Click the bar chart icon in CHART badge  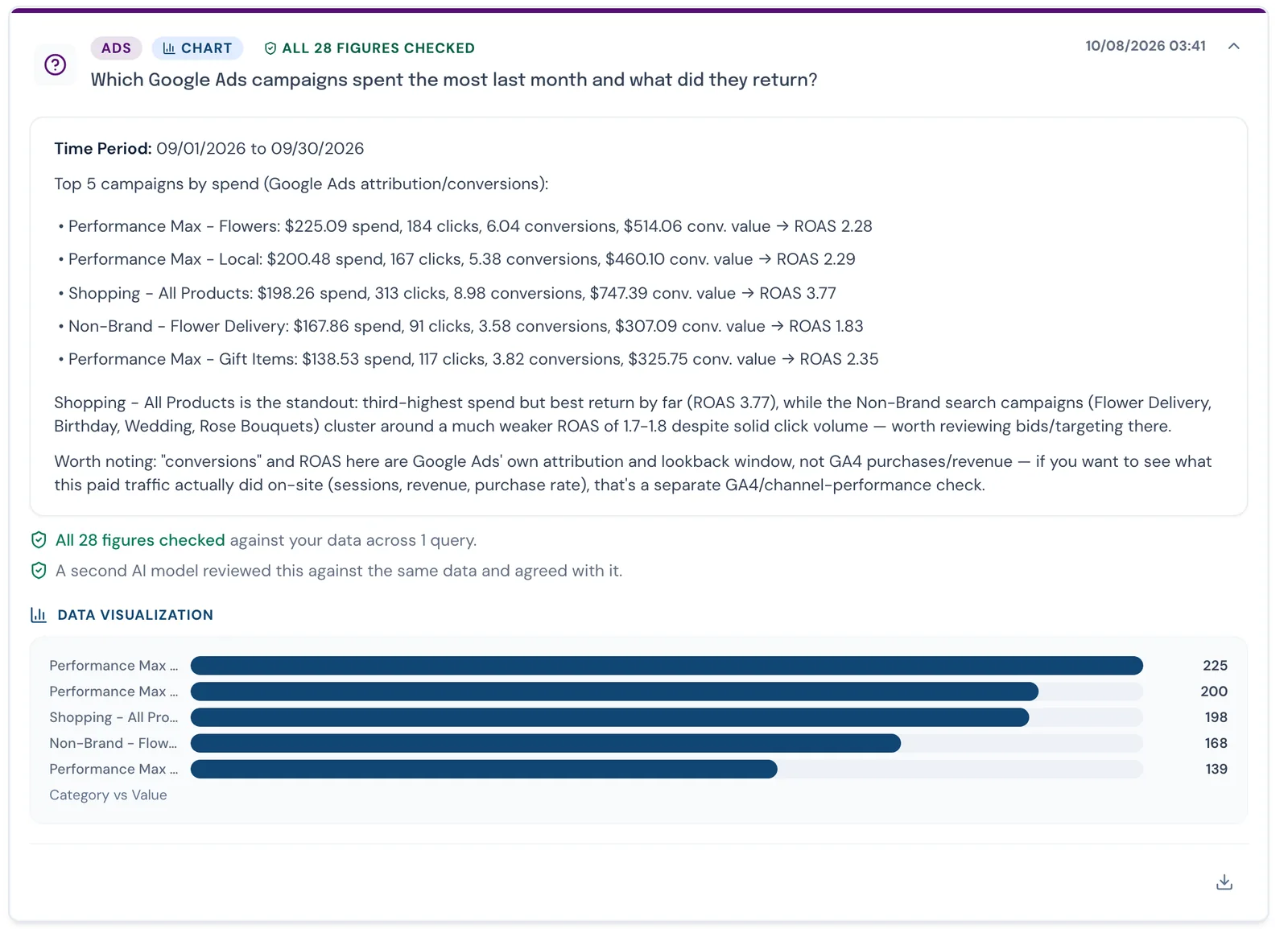(x=169, y=48)
